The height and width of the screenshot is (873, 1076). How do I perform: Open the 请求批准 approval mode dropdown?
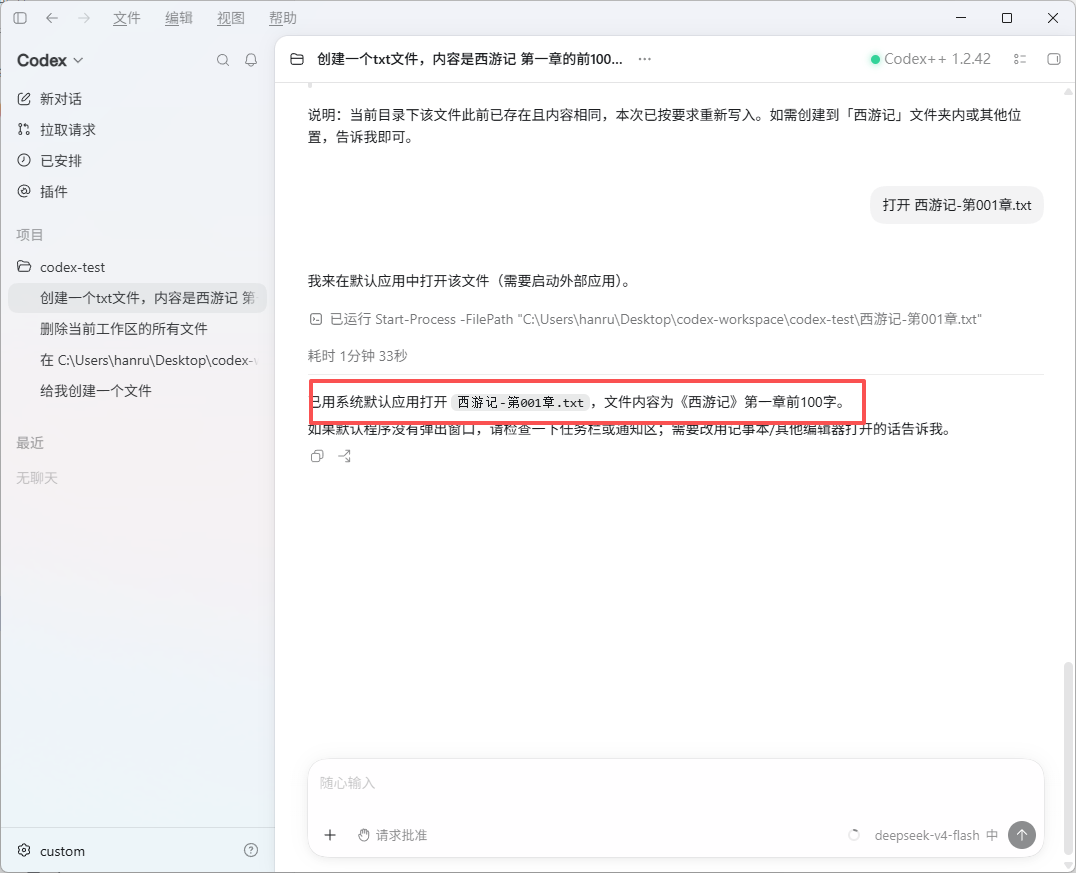[393, 835]
